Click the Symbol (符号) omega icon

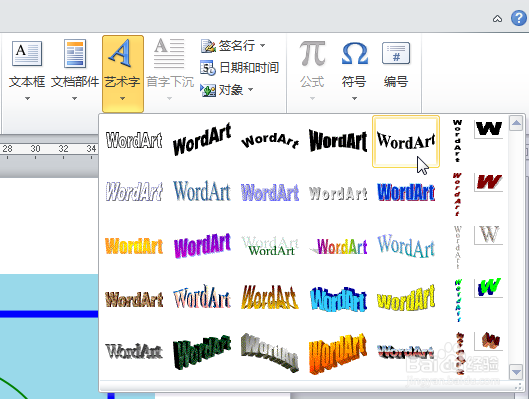point(354,53)
